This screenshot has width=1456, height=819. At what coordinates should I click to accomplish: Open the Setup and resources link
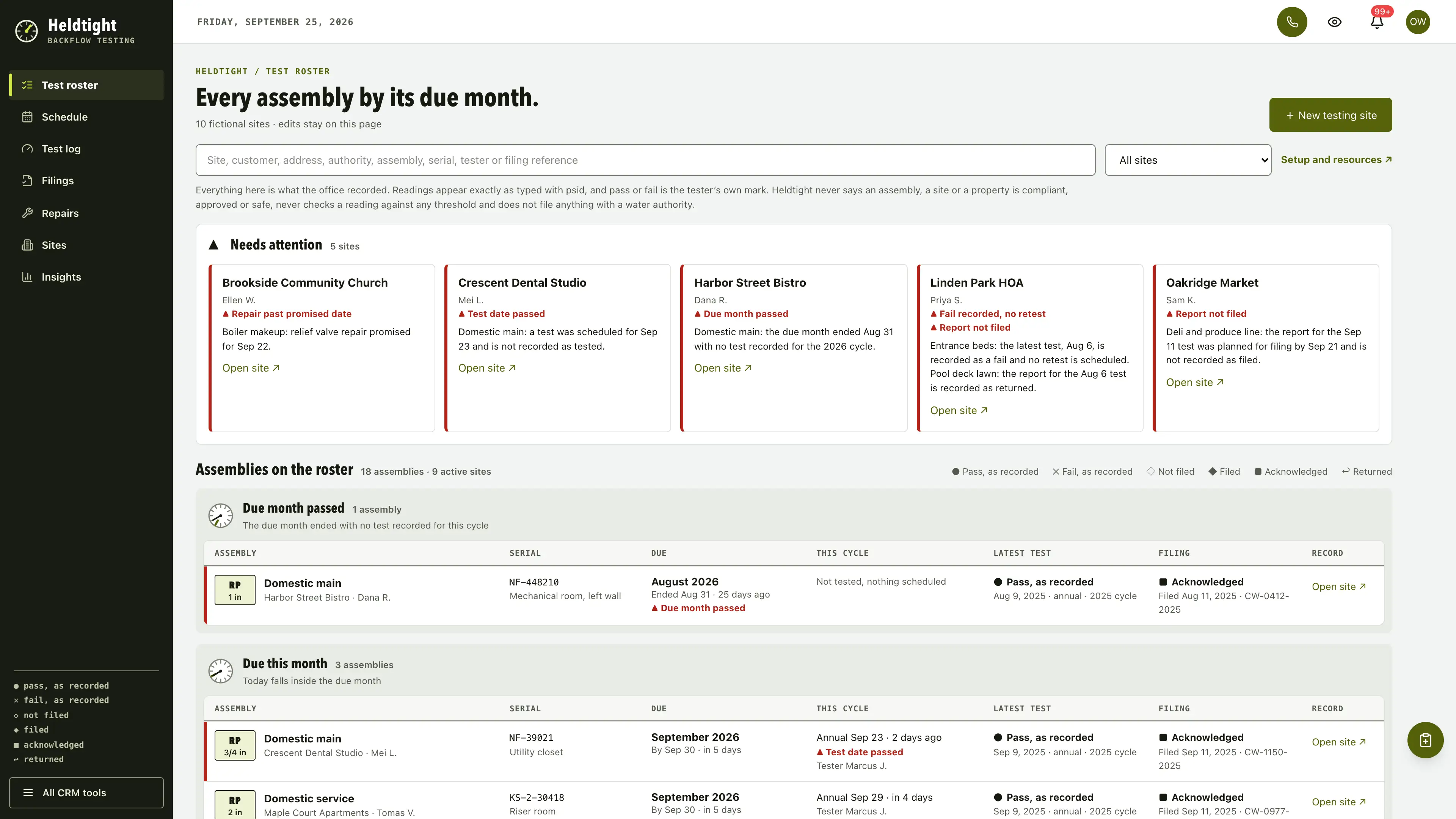[x=1335, y=160]
